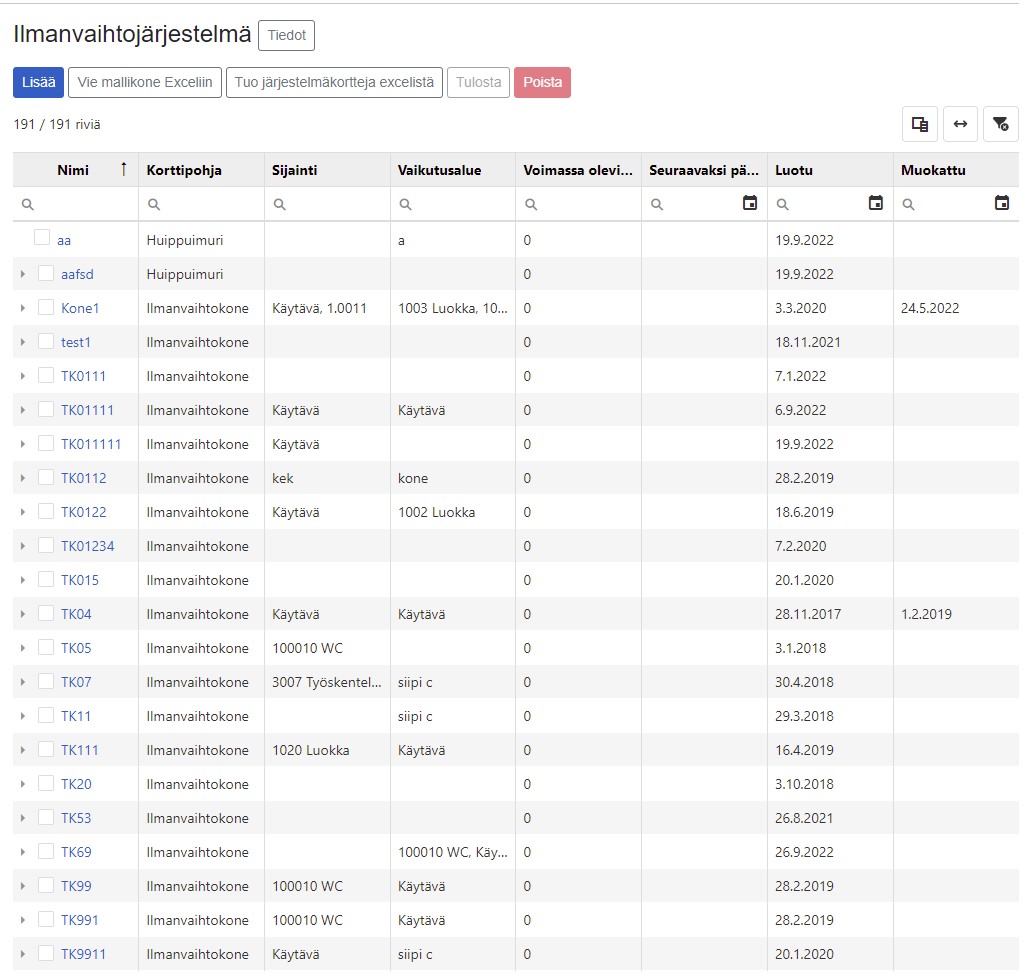
Task: Tick the checkbox for row aa
Action: [x=42, y=237]
